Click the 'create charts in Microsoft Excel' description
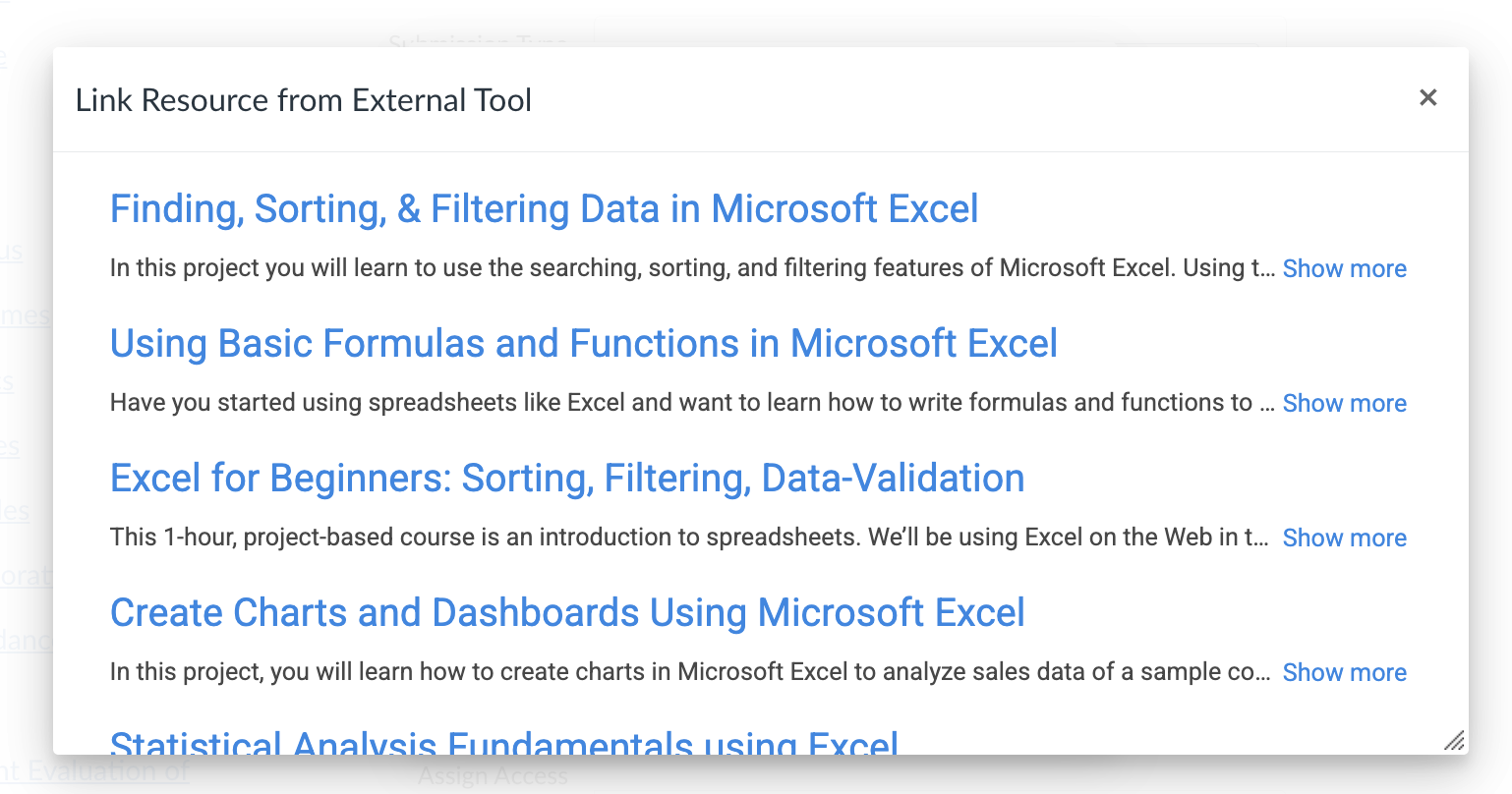1512x794 pixels. pyautogui.click(x=688, y=672)
